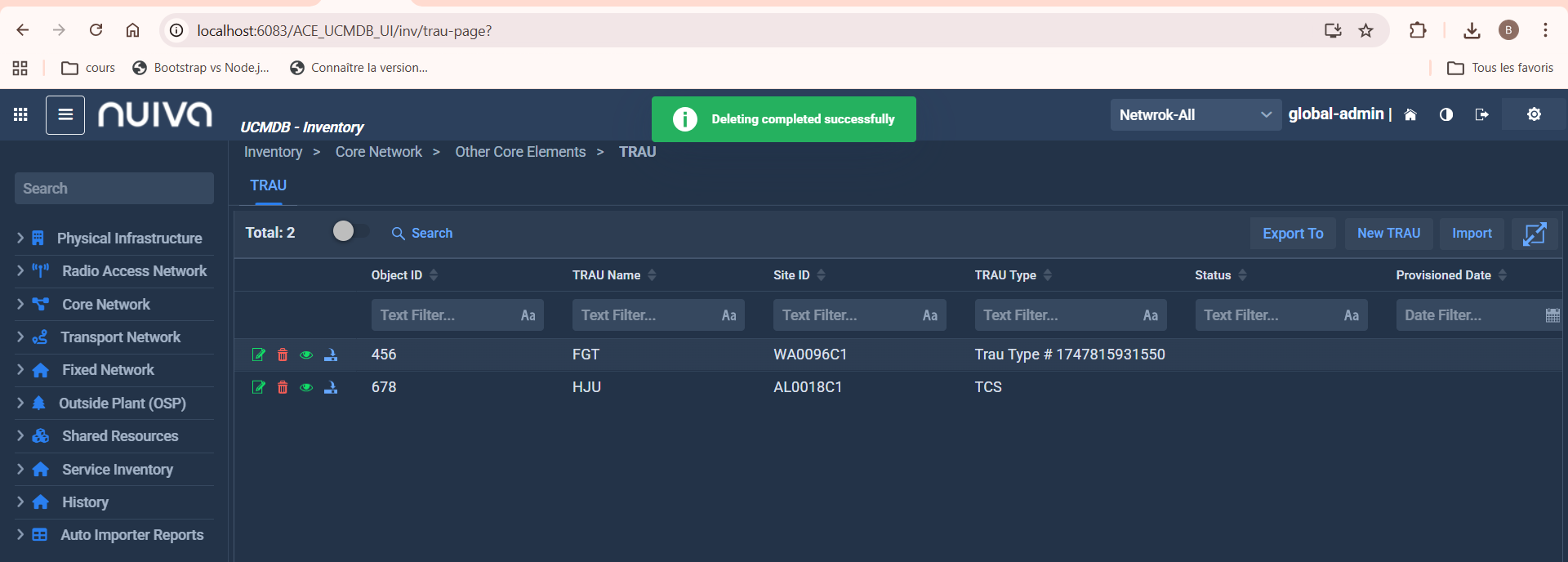Image resolution: width=1568 pixels, height=562 pixels.
Task: Click the Object ID text filter field
Action: [x=445, y=315]
